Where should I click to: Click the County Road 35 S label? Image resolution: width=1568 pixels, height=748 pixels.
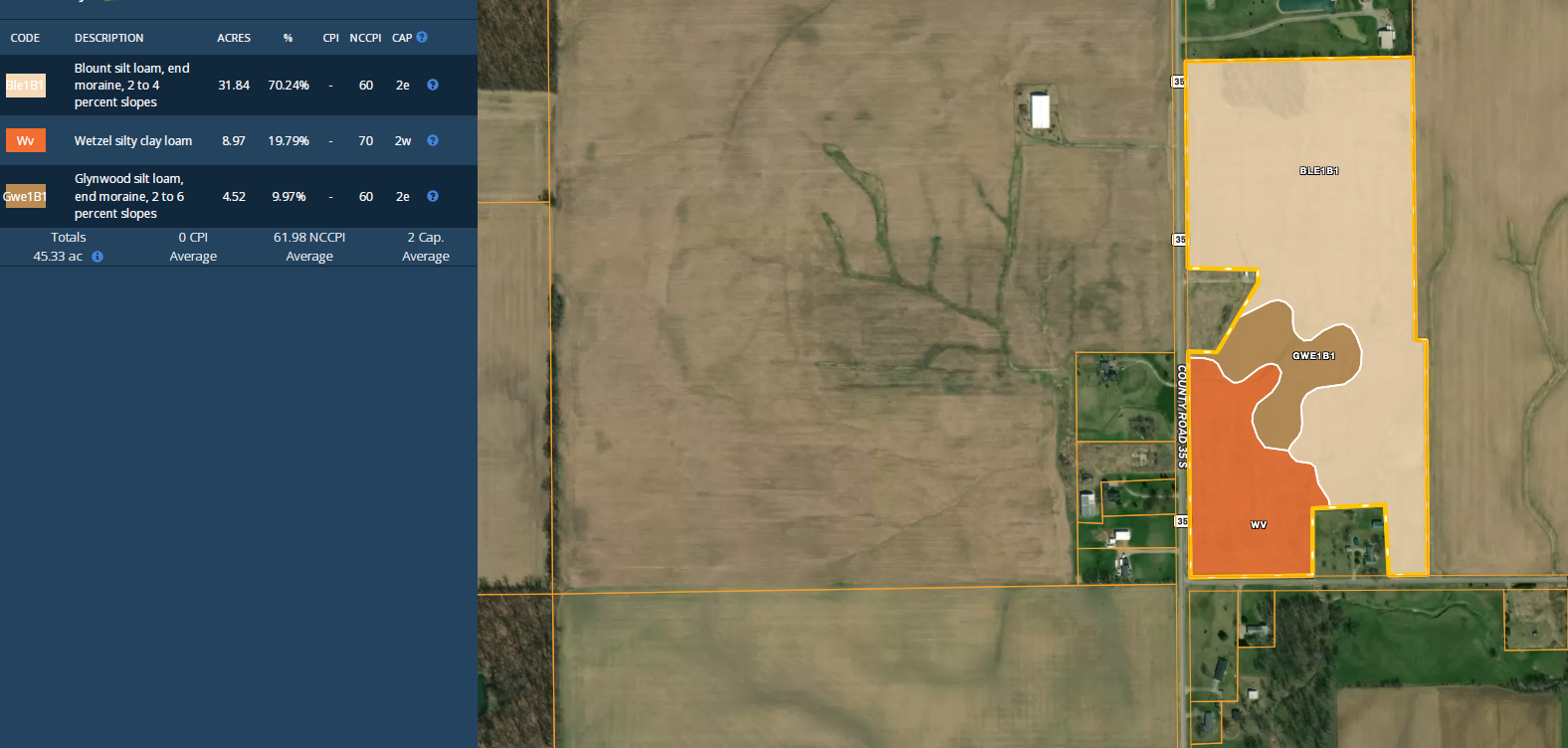1182,416
